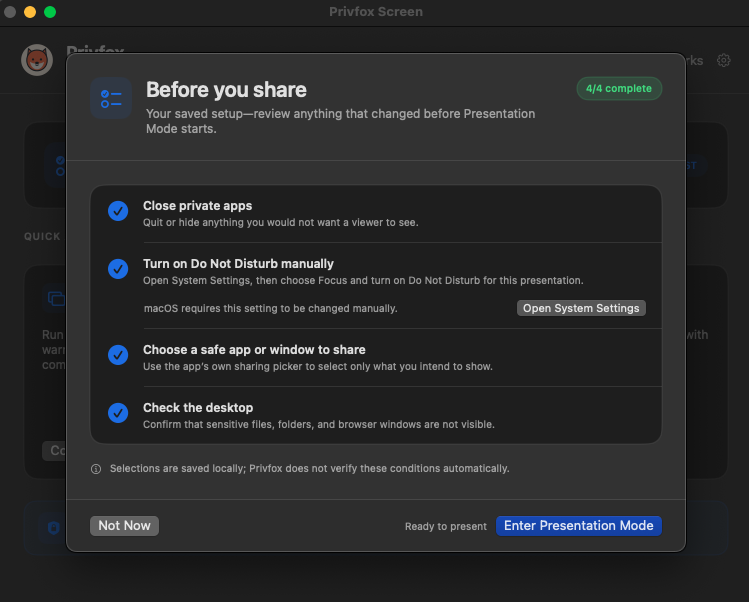Click the shield lock icon in background banner
Viewport: 749px width, 602px height.
tap(54, 527)
